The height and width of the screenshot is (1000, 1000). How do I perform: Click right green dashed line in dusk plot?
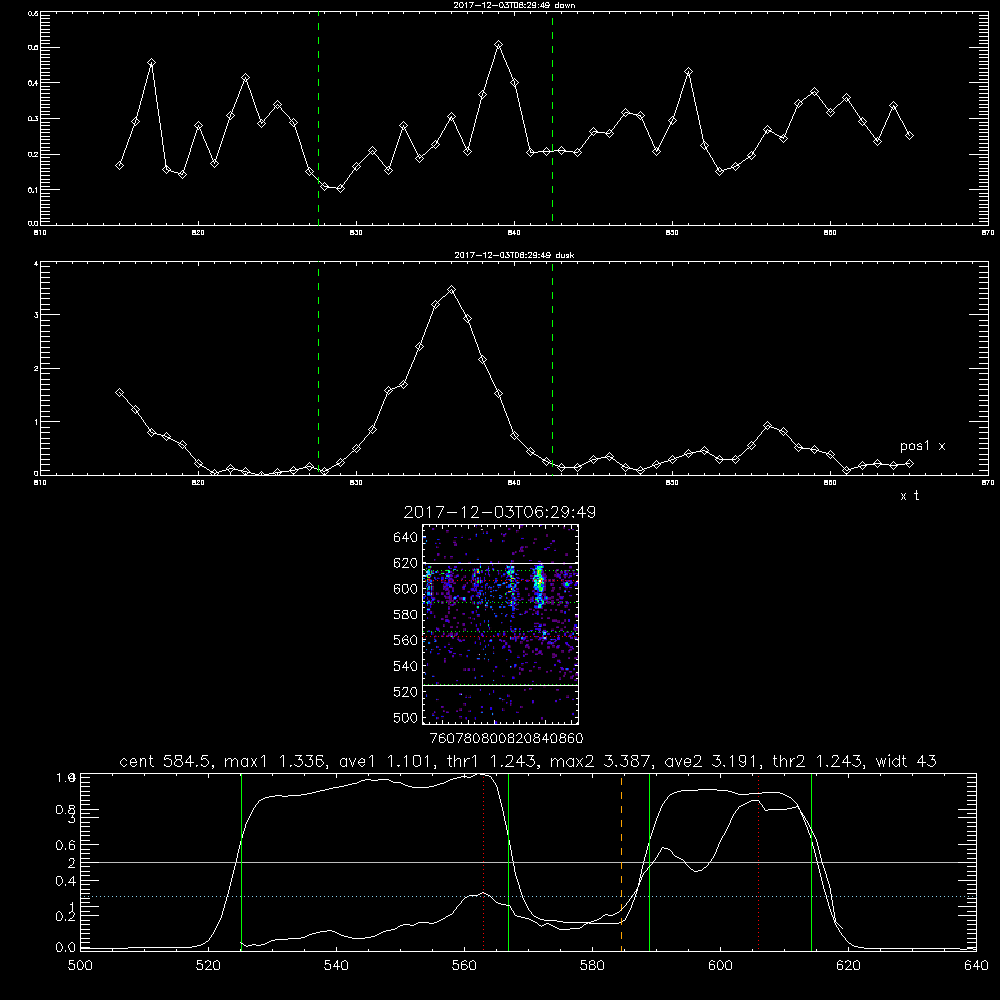(x=552, y=369)
